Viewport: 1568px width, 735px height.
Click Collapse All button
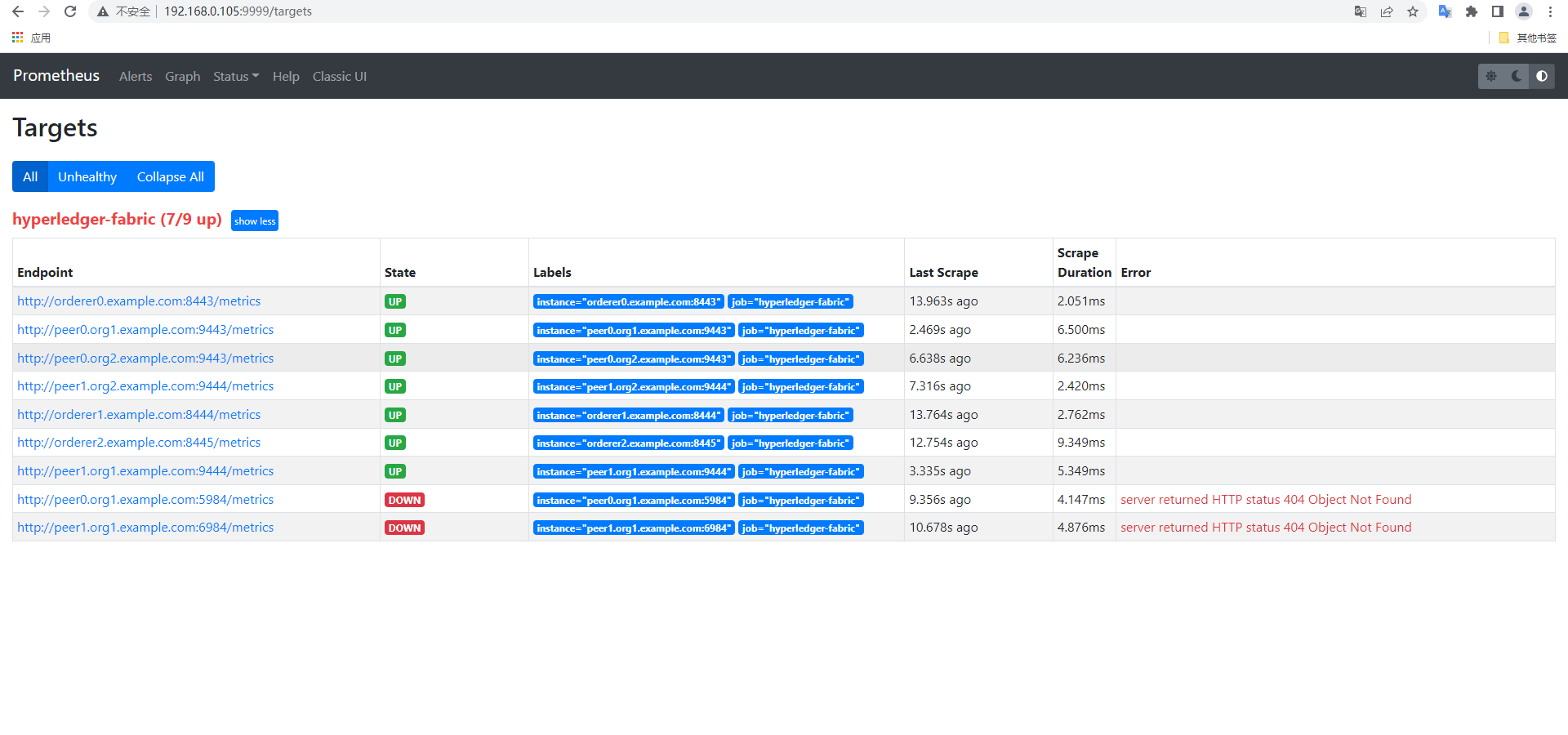pyautogui.click(x=171, y=176)
